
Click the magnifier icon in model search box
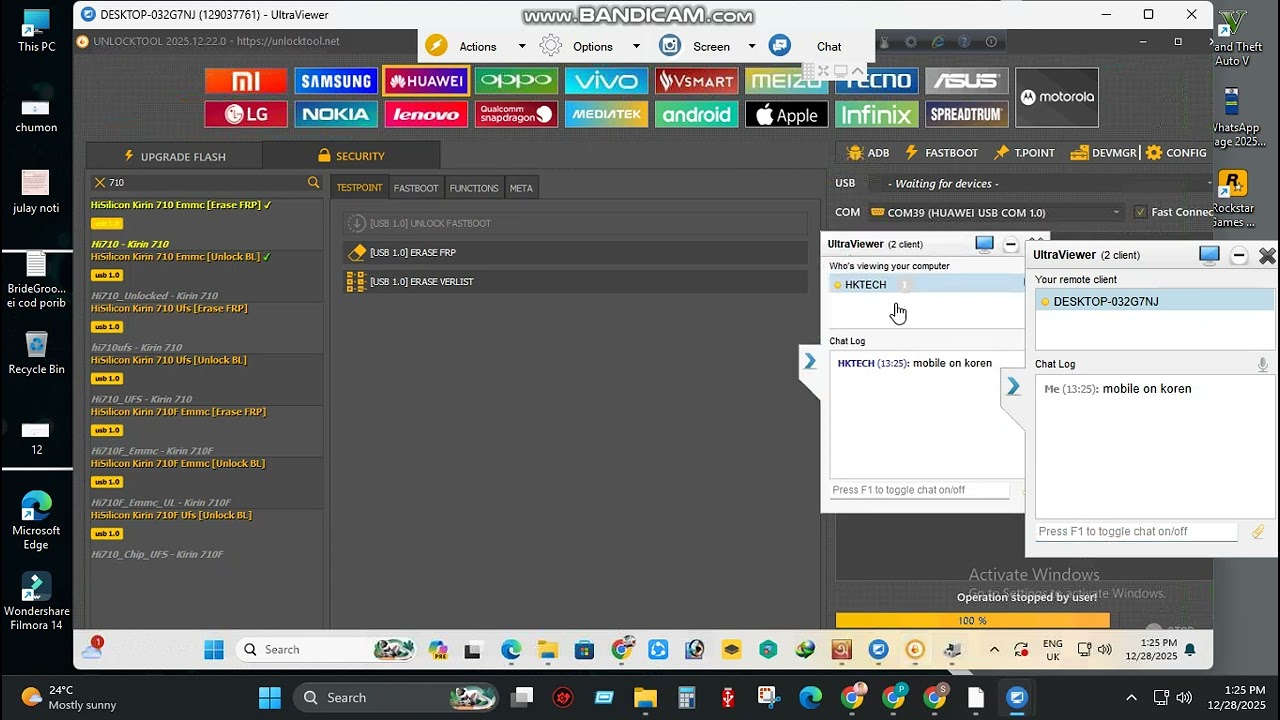tap(313, 182)
